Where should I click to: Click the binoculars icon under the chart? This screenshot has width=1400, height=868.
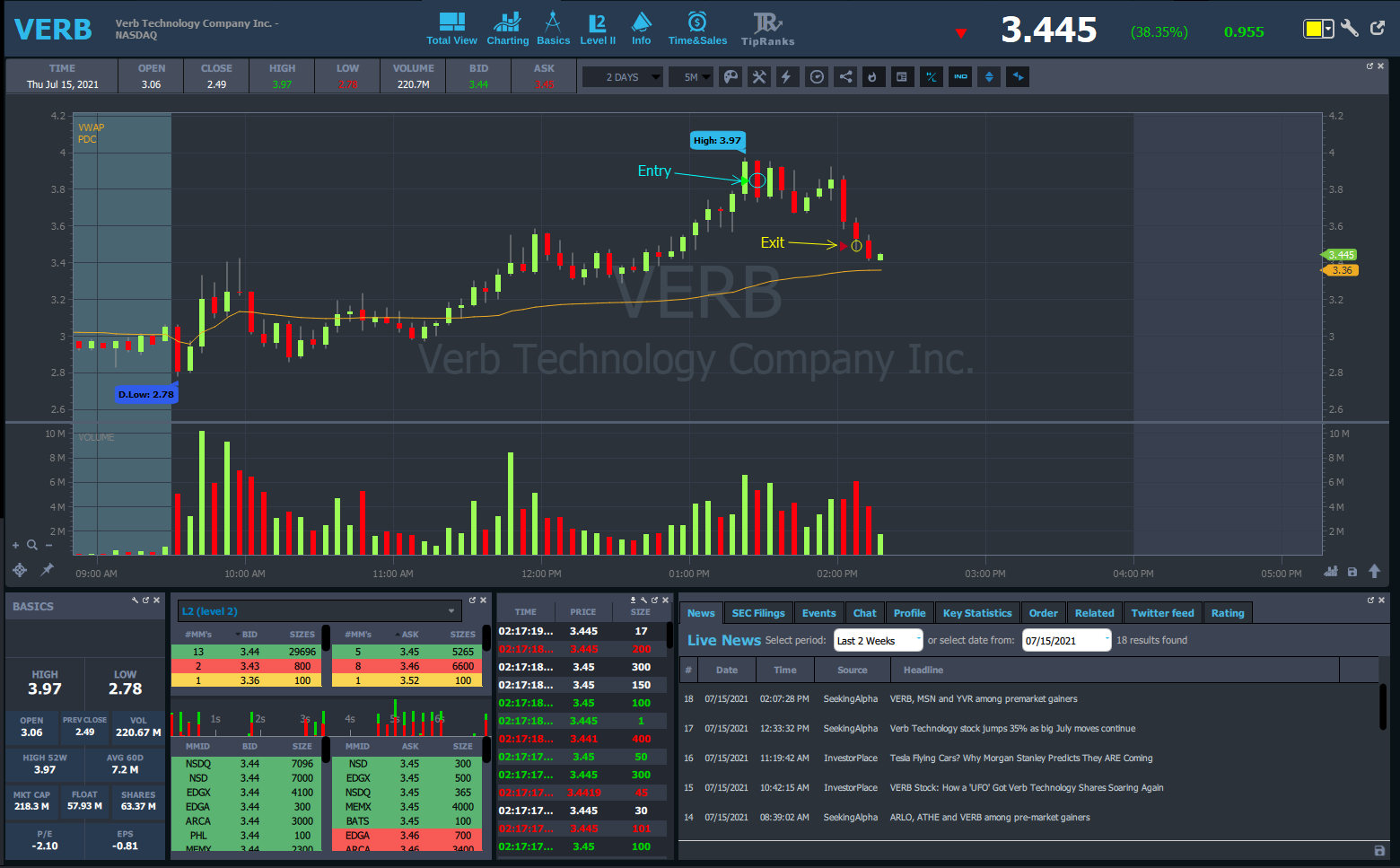1331,572
